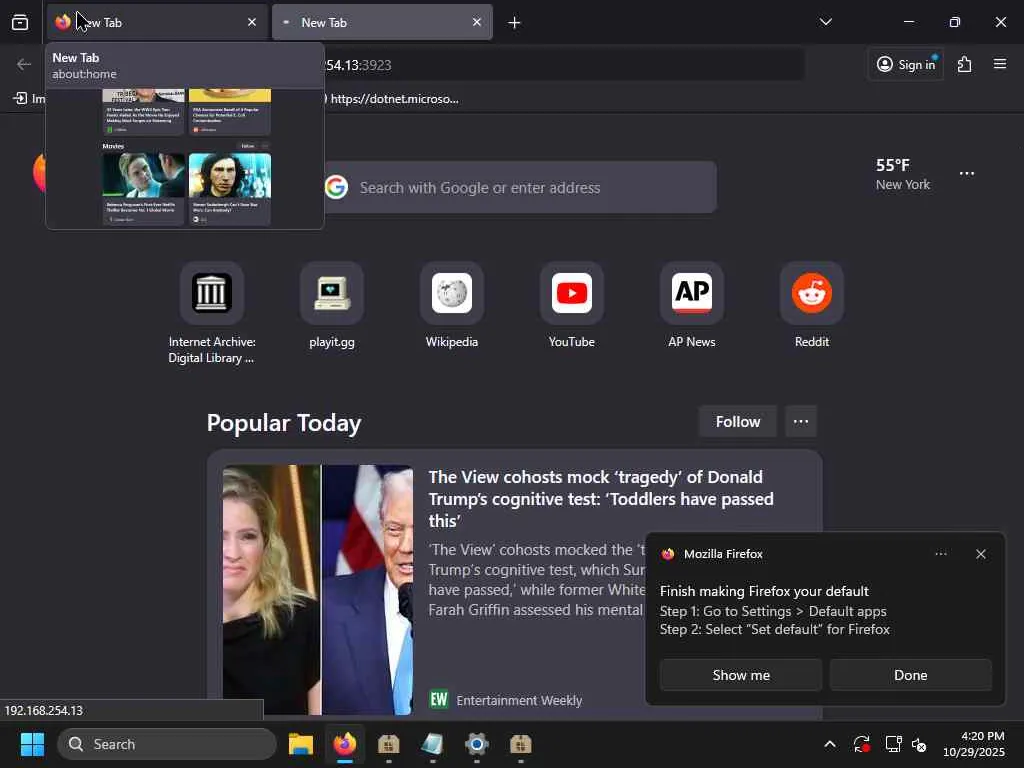Open the first package box taskbar app
Image resolution: width=1024 pixels, height=768 pixels.
click(389, 744)
